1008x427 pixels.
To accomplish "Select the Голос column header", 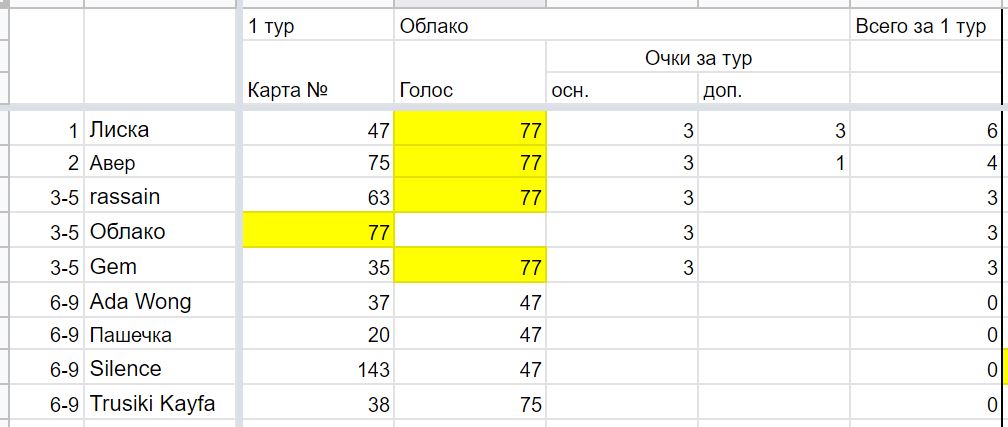I will [470, 87].
